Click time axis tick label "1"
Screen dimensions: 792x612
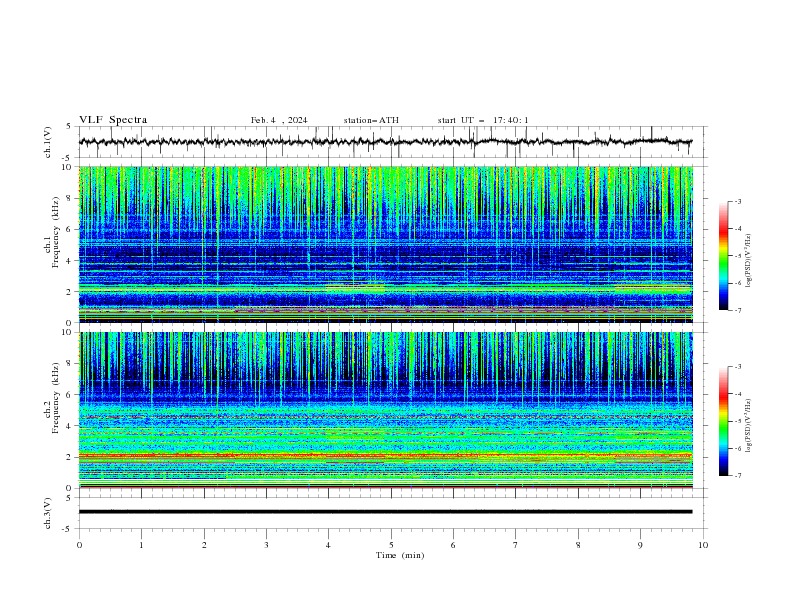click(141, 545)
